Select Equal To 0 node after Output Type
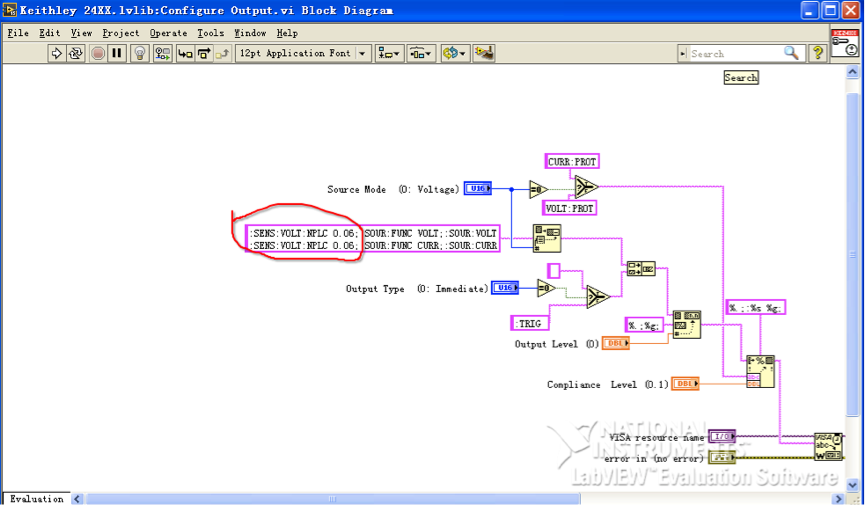This screenshot has width=865, height=505. [x=546, y=288]
